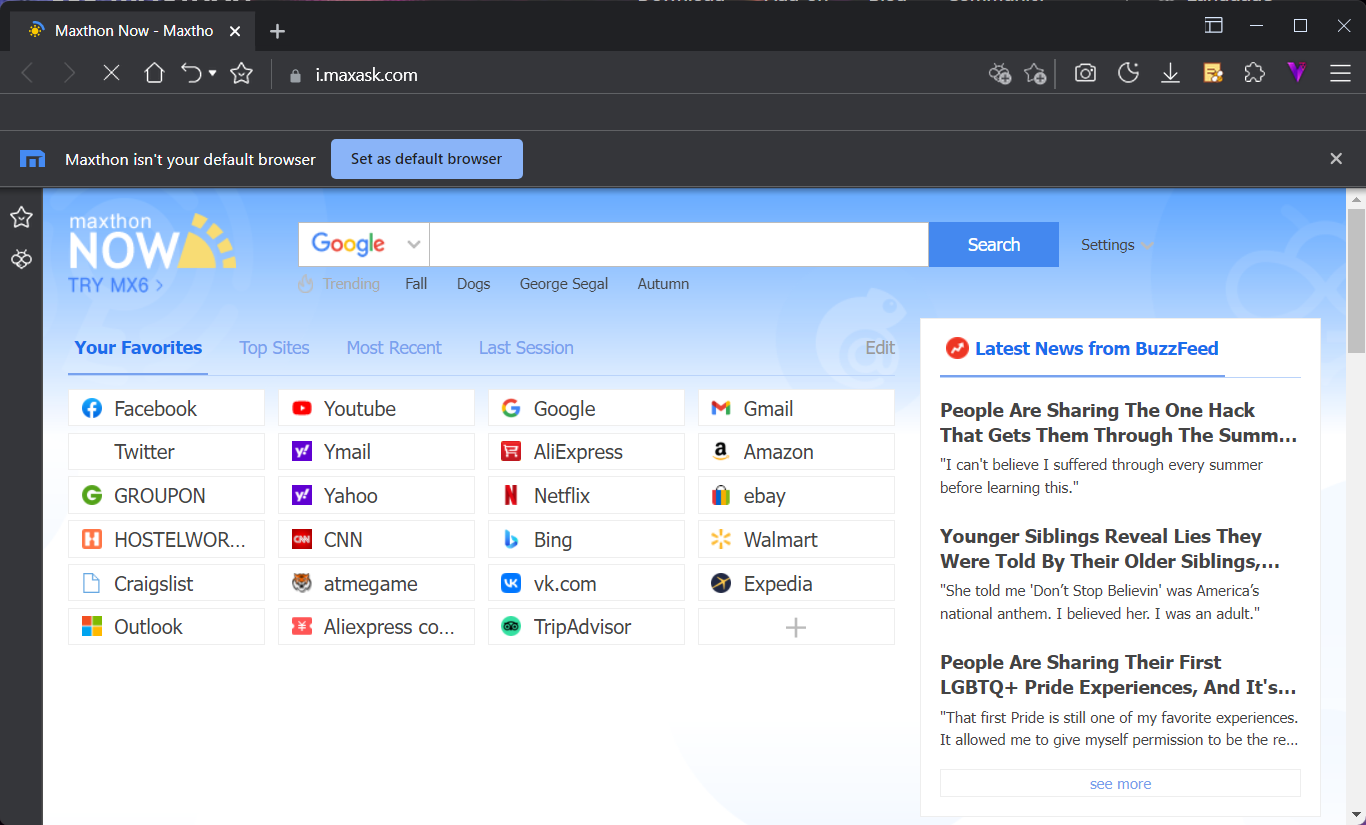1366x825 pixels.
Task: Open the Craigslist favorite tile
Action: pyautogui.click(x=166, y=583)
